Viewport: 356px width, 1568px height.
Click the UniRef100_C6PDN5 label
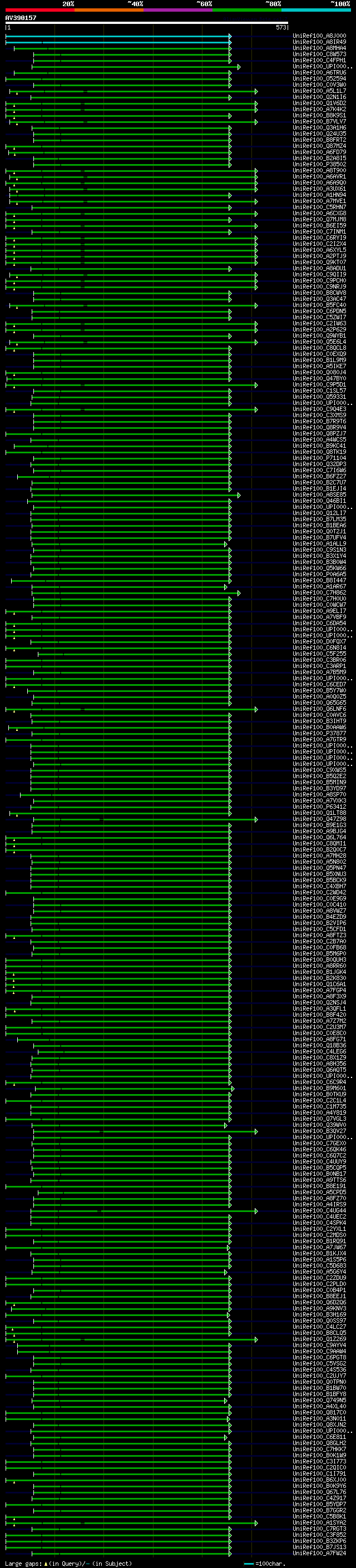[x=319, y=311]
